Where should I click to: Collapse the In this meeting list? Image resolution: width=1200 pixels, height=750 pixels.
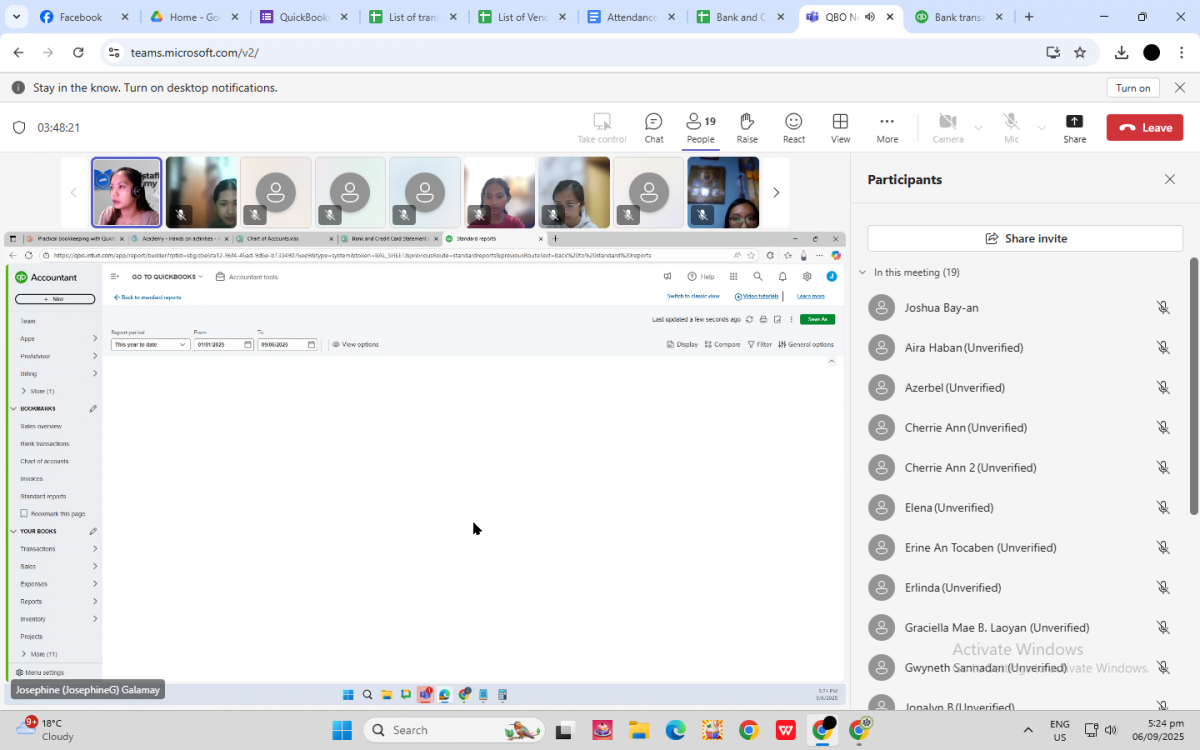coord(863,273)
